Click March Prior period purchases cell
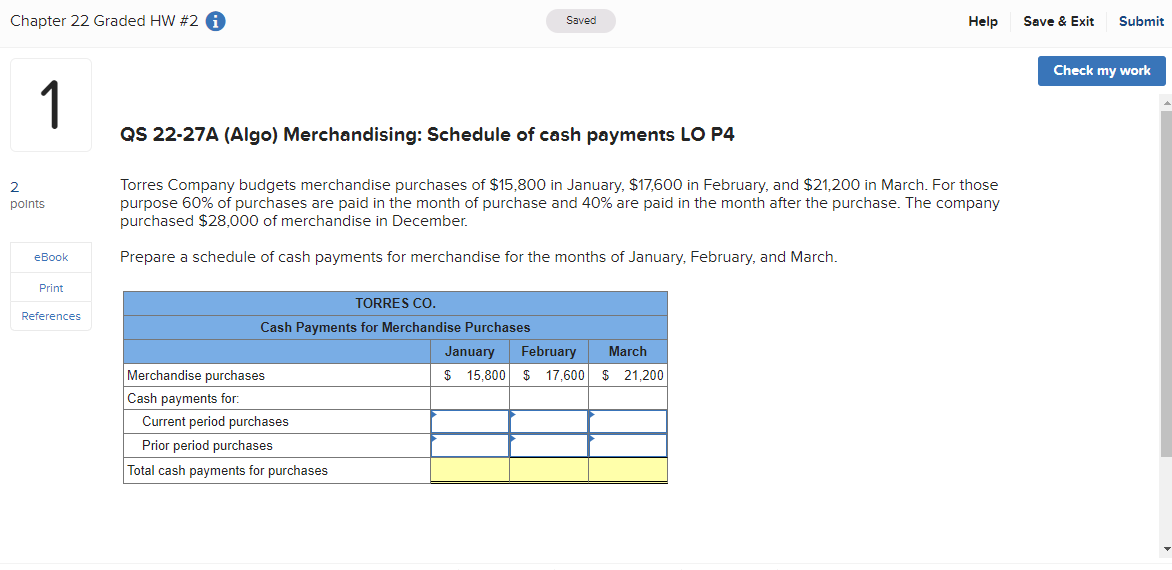Screen dimensions: 1172x570 point(628,446)
